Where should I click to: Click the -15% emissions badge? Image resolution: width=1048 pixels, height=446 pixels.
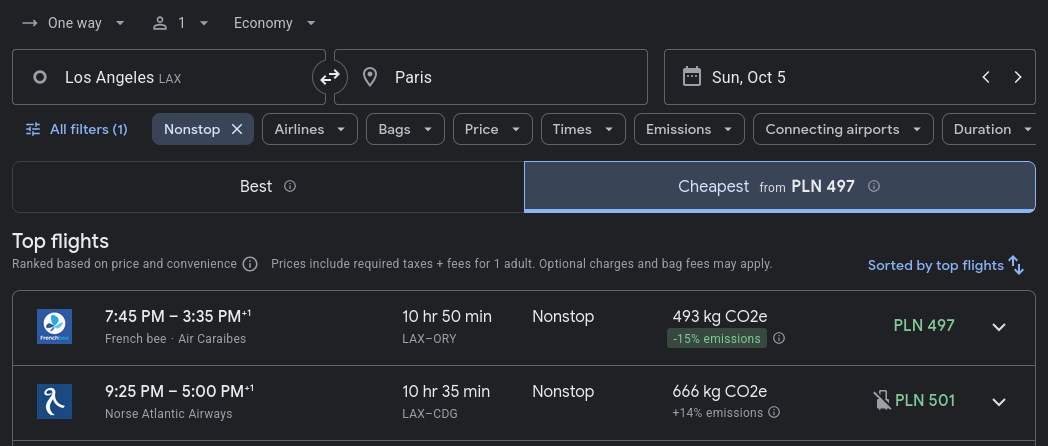pyautogui.click(x=716, y=338)
